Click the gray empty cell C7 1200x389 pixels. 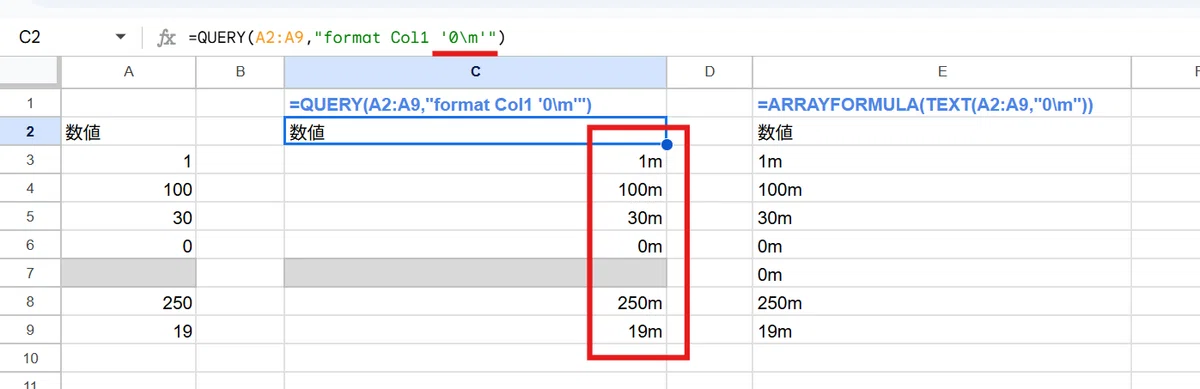click(x=476, y=273)
